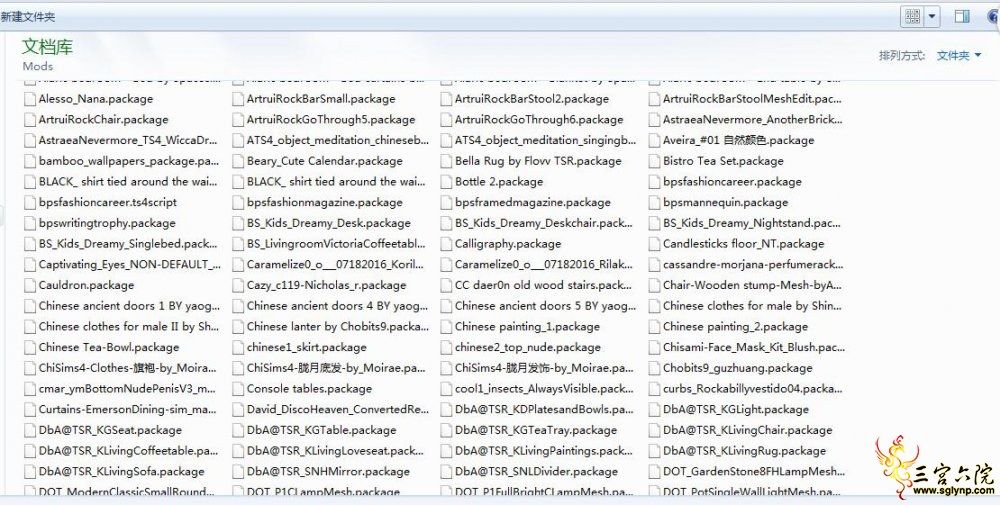Click file icon of DbA@TSR_KGTeaTray.package
Viewport: 1000px width, 505px height.
point(446,430)
